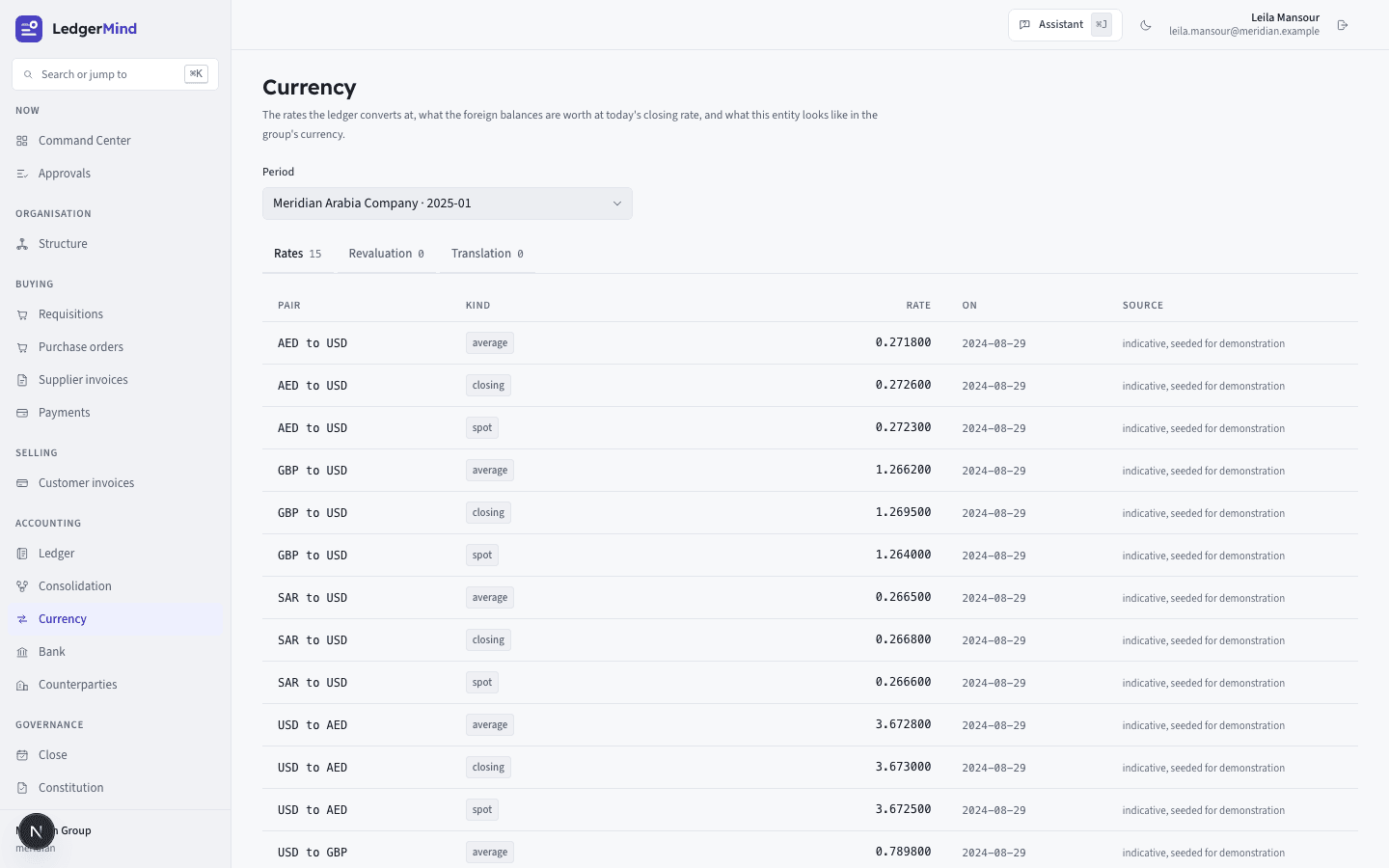The height and width of the screenshot is (868, 1389).
Task: Click the USD to GBP pair cell
Action: coord(313,853)
